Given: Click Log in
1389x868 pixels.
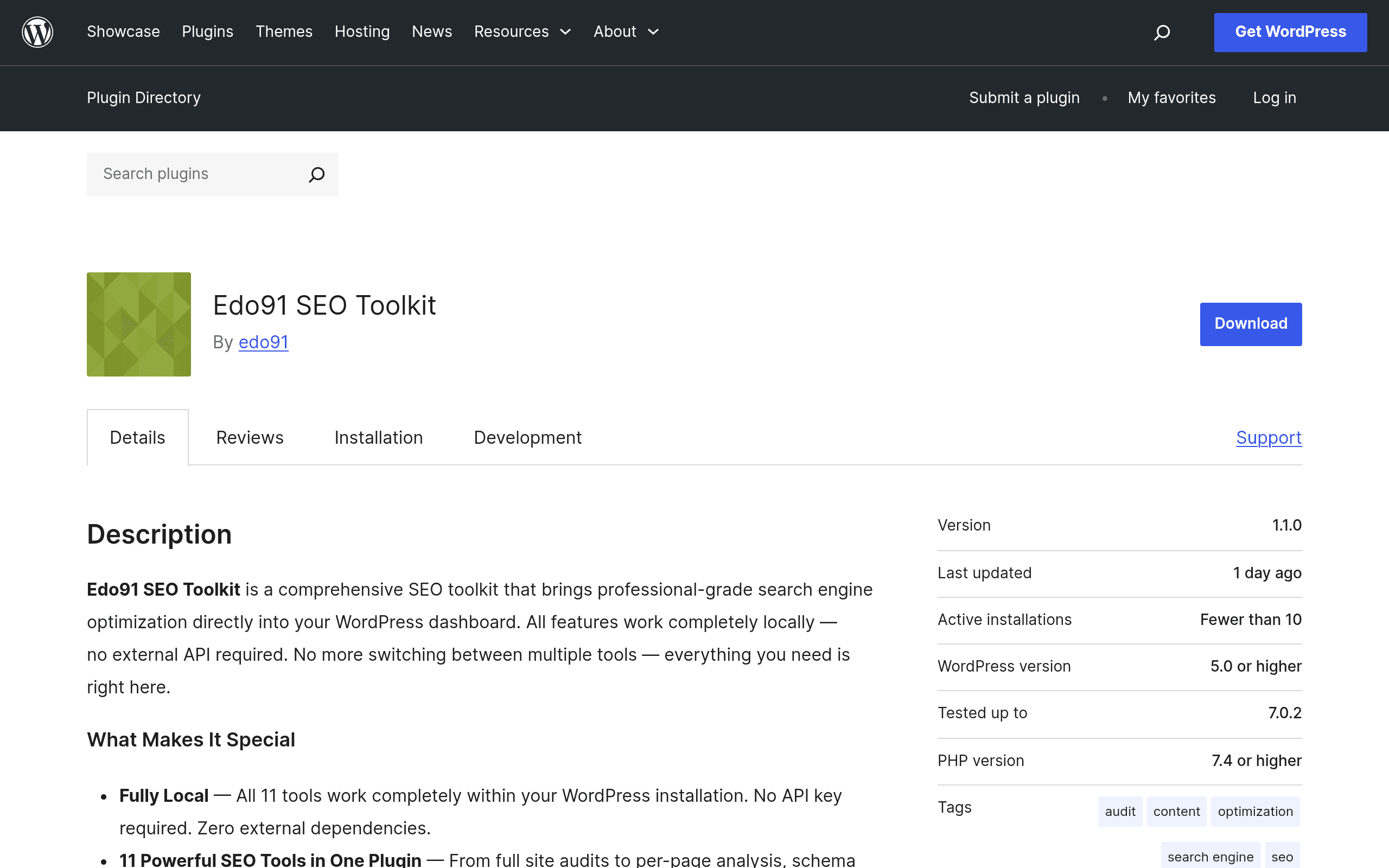Looking at the screenshot, I should click(x=1275, y=98).
